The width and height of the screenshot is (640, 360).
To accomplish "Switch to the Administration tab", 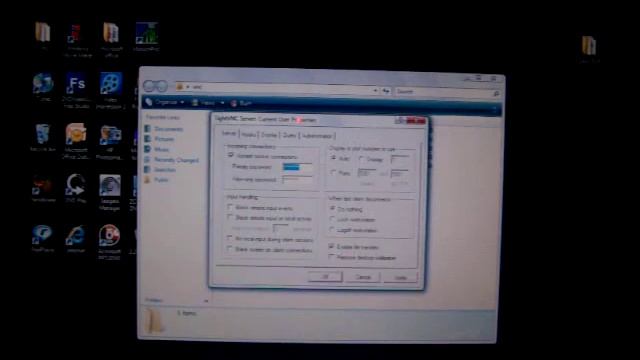I will tap(317, 136).
